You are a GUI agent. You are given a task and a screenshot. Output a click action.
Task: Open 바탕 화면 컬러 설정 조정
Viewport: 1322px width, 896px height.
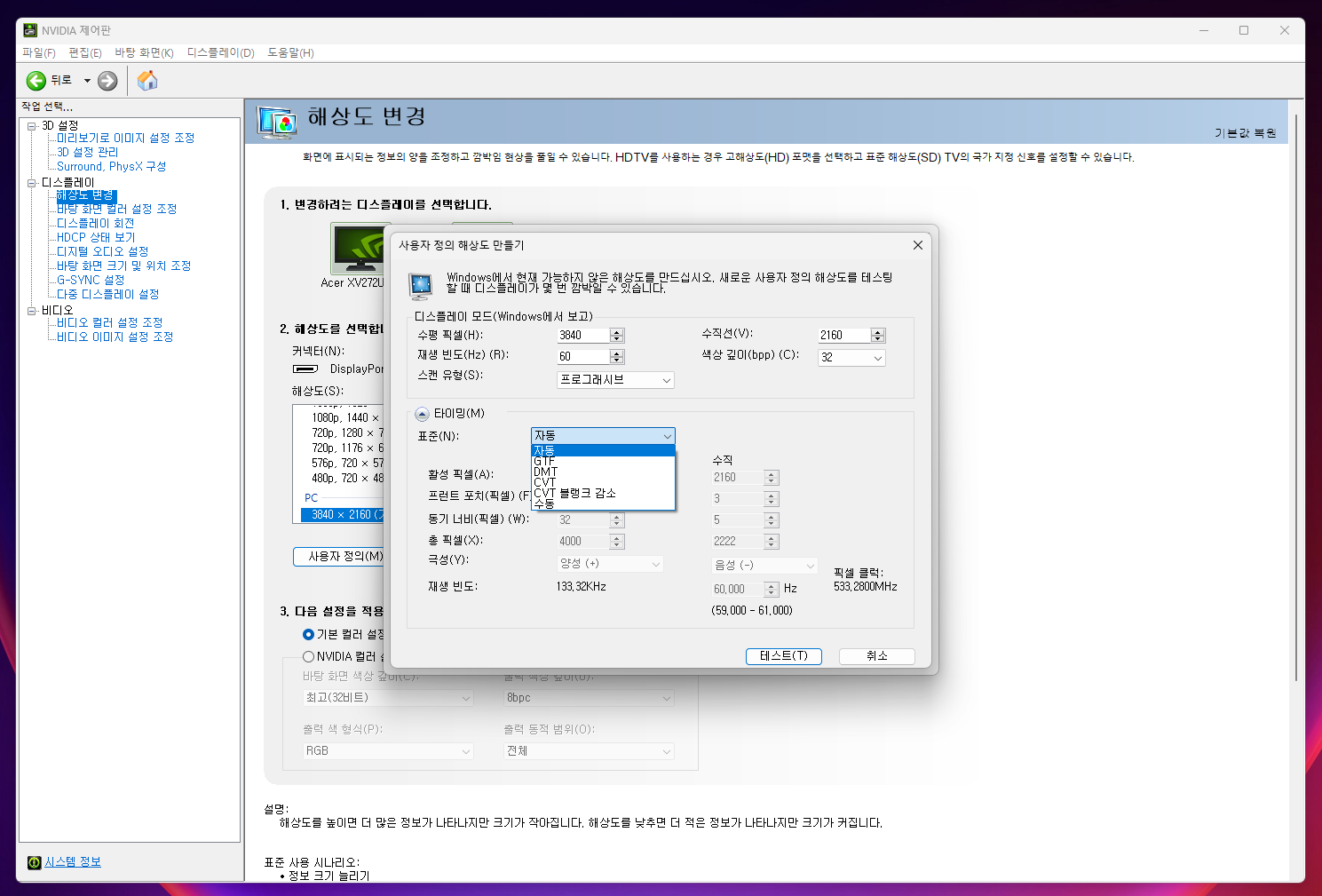coord(116,210)
